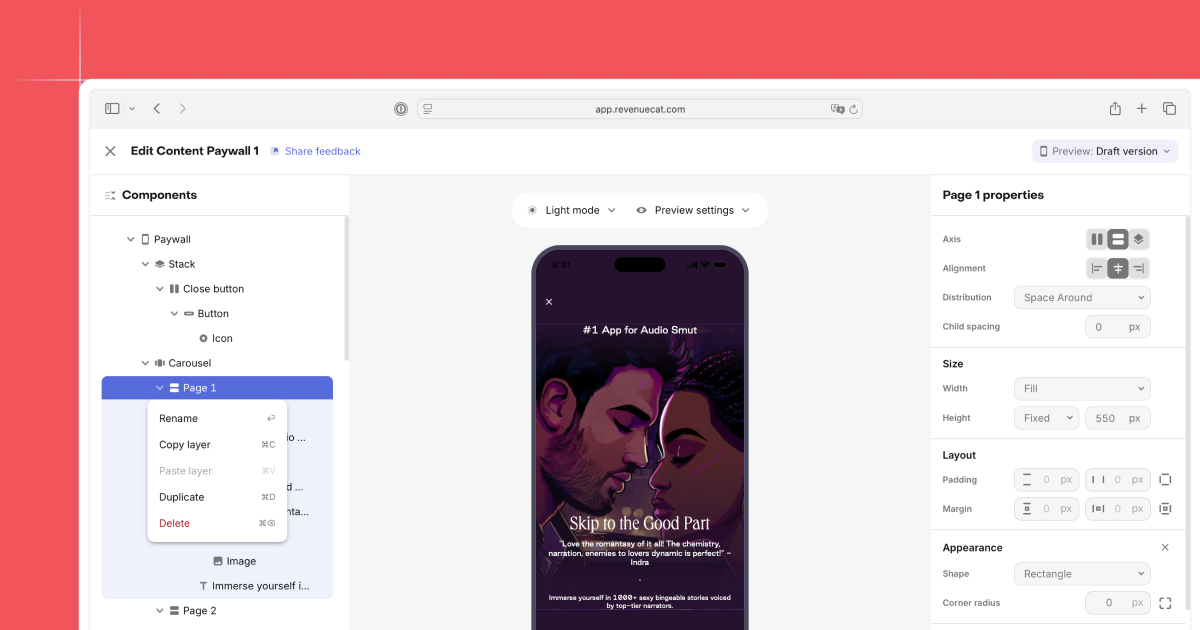This screenshot has height=630, width=1200.
Task: Choose Rename from context menu
Action: pos(217,418)
